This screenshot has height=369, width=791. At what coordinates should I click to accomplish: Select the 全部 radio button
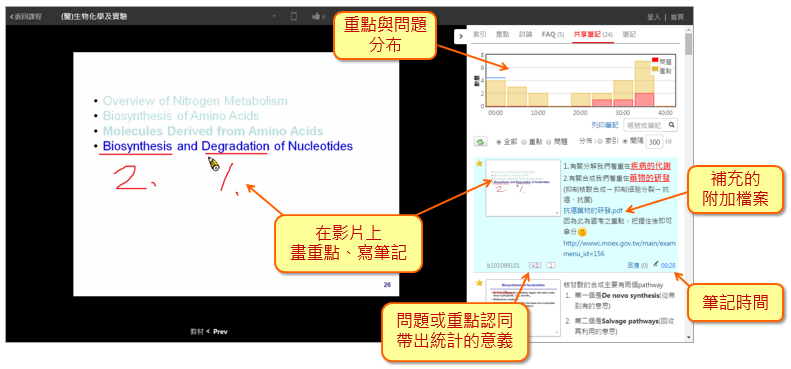point(499,142)
